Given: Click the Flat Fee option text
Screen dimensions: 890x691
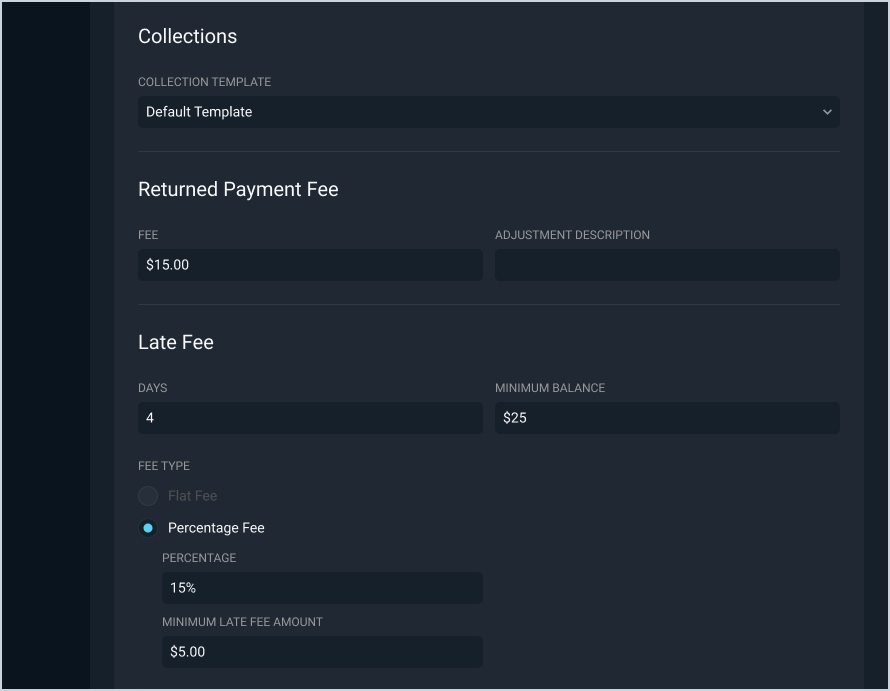Looking at the screenshot, I should (192, 496).
